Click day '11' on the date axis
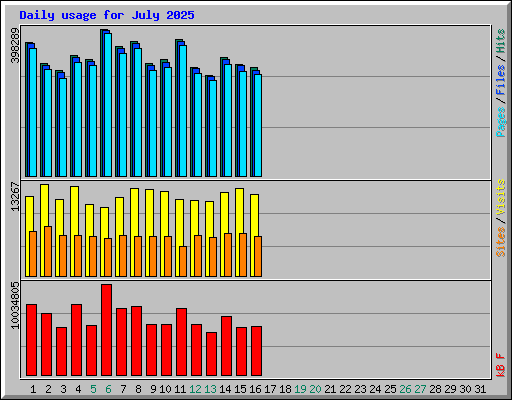This screenshot has width=512, height=400. (x=180, y=389)
